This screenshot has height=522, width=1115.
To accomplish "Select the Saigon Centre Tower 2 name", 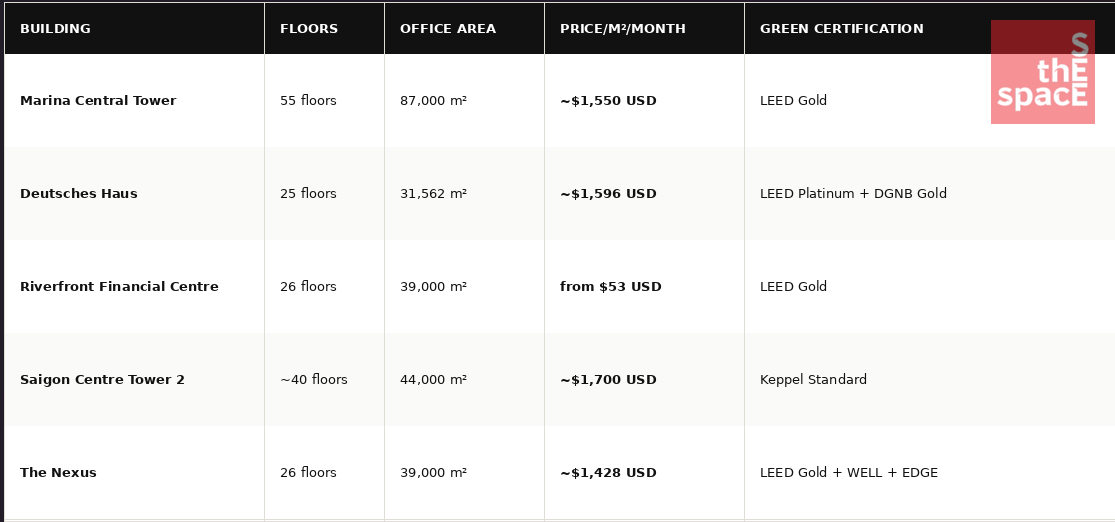I will coord(102,380).
